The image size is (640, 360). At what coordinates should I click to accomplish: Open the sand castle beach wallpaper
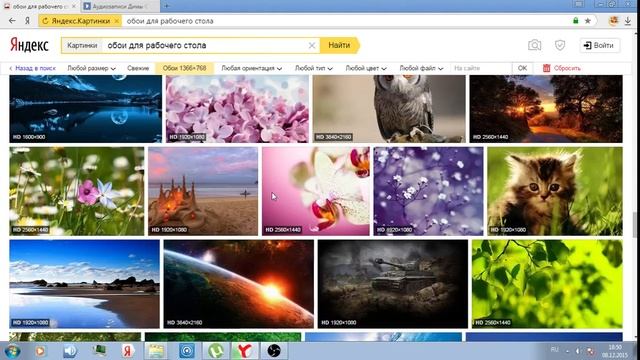coord(203,191)
